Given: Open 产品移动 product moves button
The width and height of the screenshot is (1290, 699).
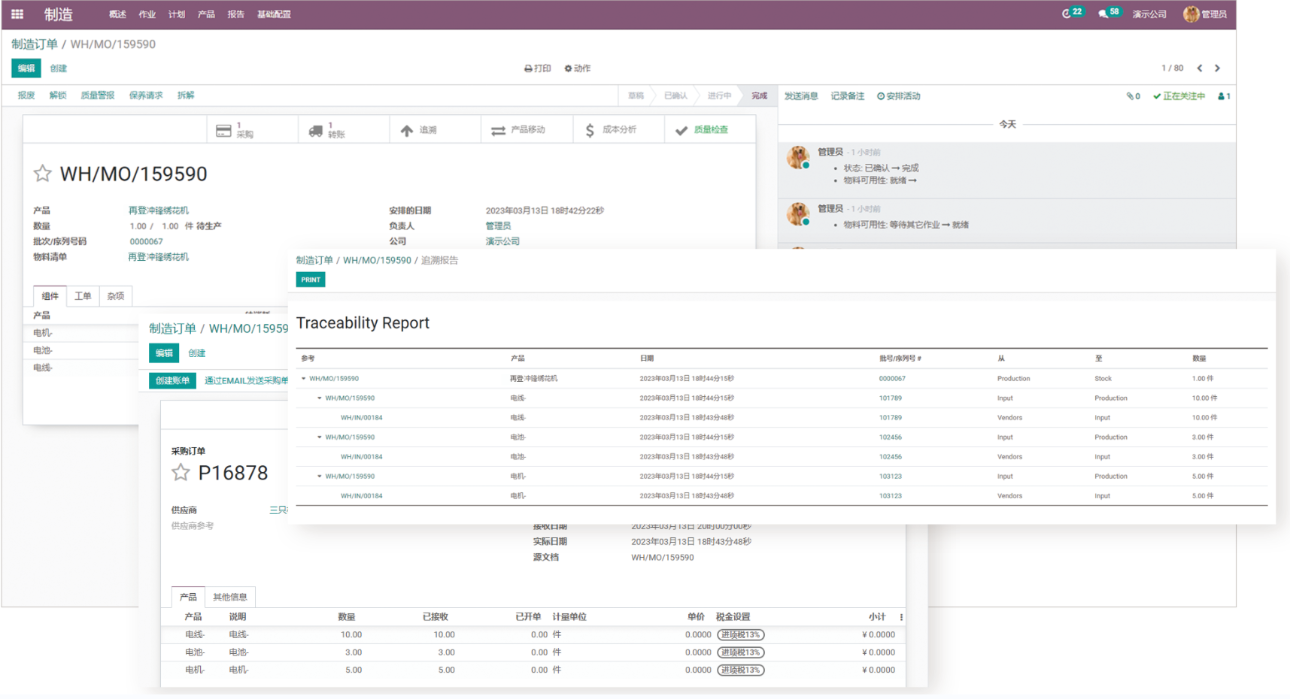Looking at the screenshot, I should point(518,130).
